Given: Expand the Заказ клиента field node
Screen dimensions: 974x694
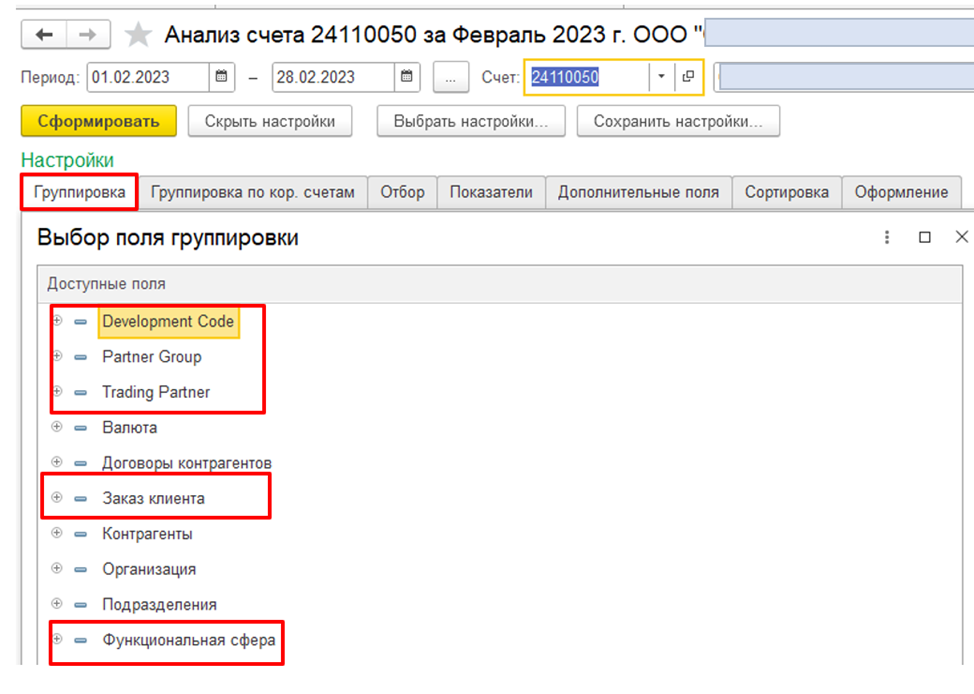Looking at the screenshot, I should tap(57, 497).
